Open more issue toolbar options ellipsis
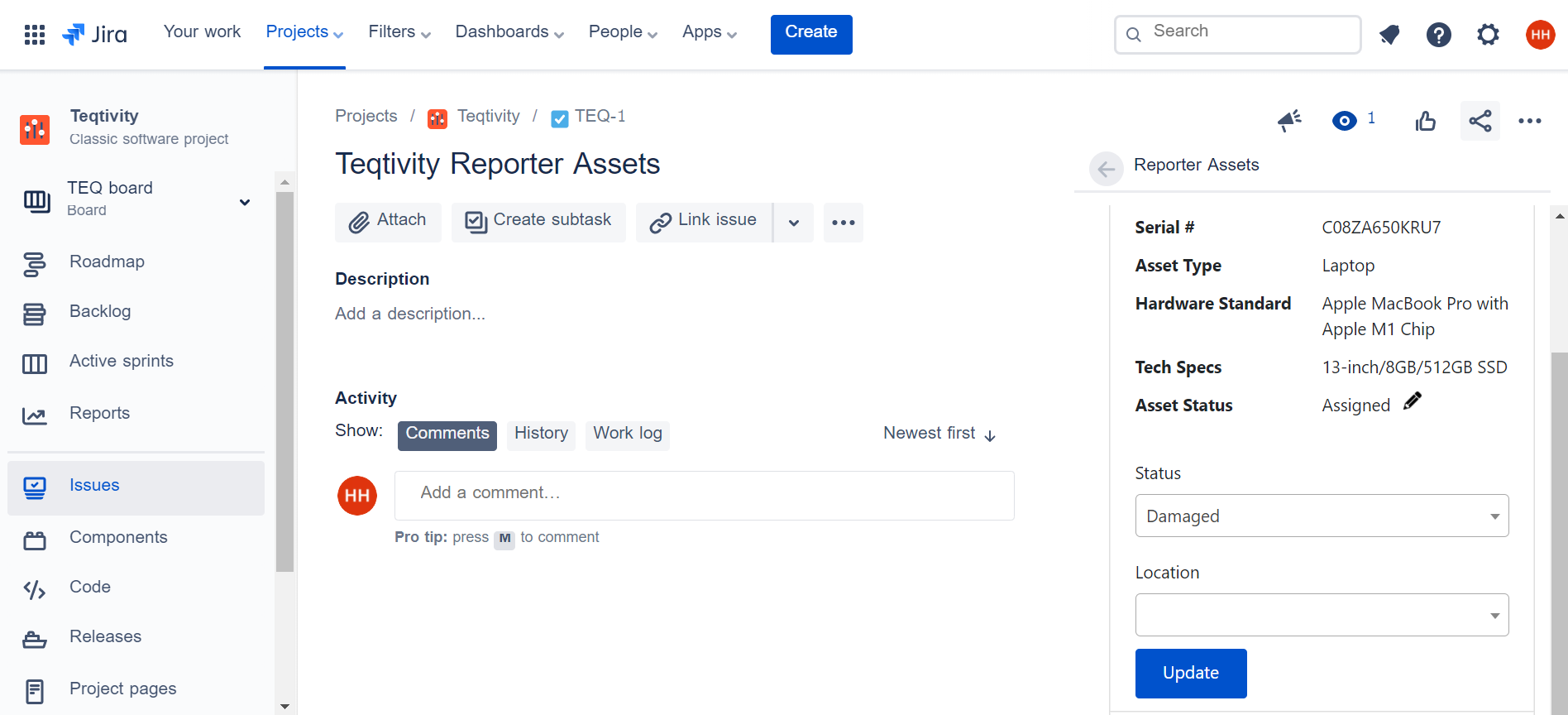 coord(844,223)
